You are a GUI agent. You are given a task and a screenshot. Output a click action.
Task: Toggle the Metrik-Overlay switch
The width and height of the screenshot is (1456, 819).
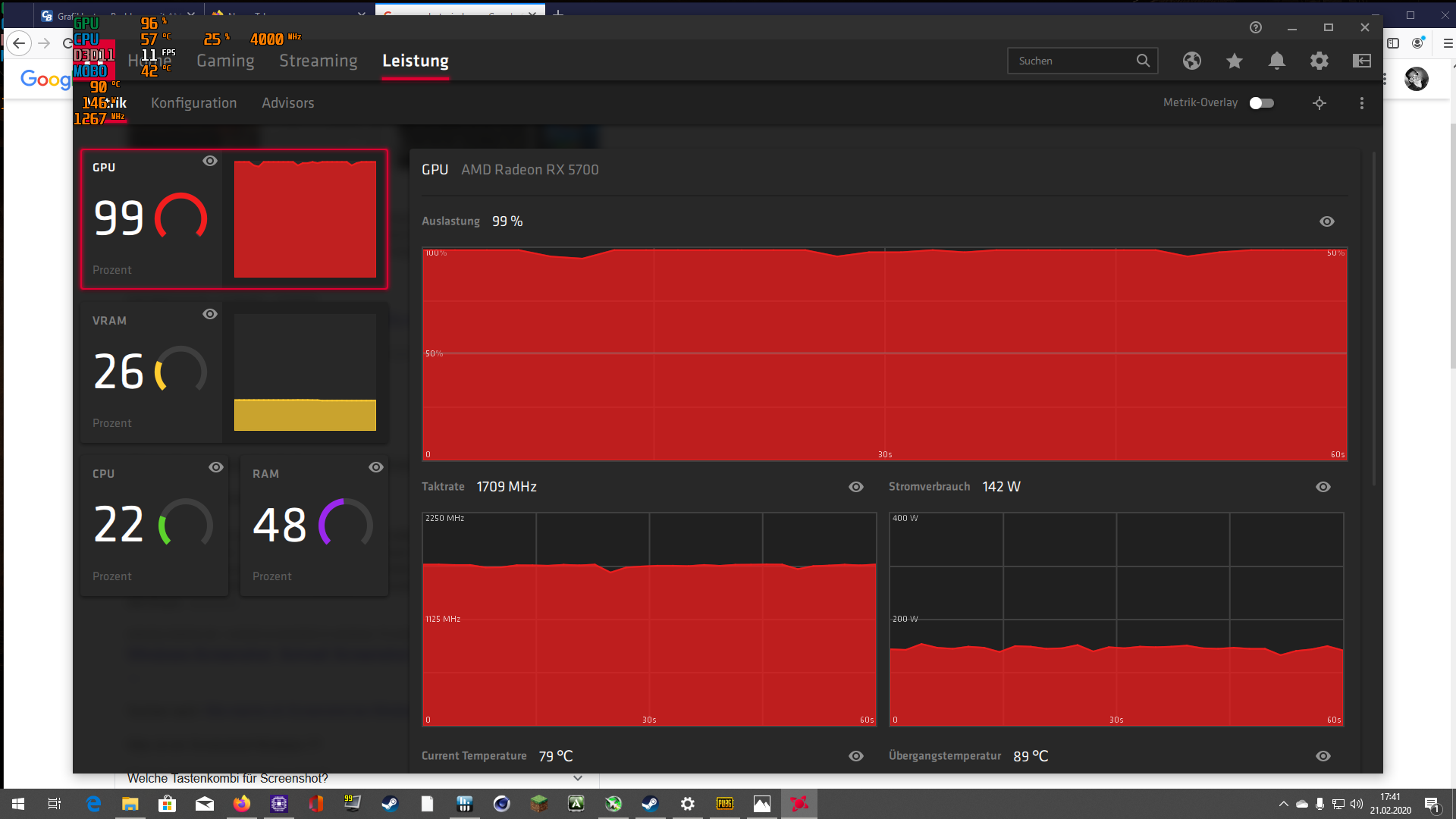(1261, 103)
